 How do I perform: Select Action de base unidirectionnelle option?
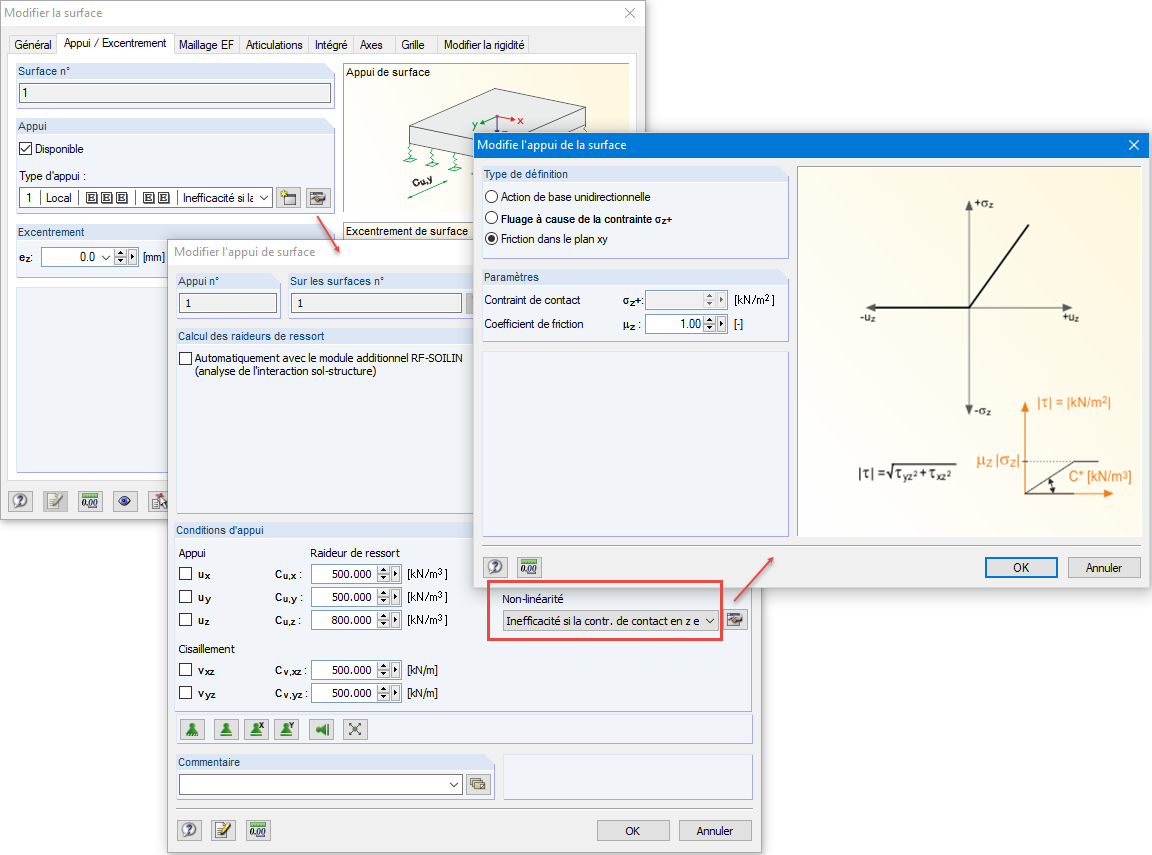pyautogui.click(x=492, y=197)
